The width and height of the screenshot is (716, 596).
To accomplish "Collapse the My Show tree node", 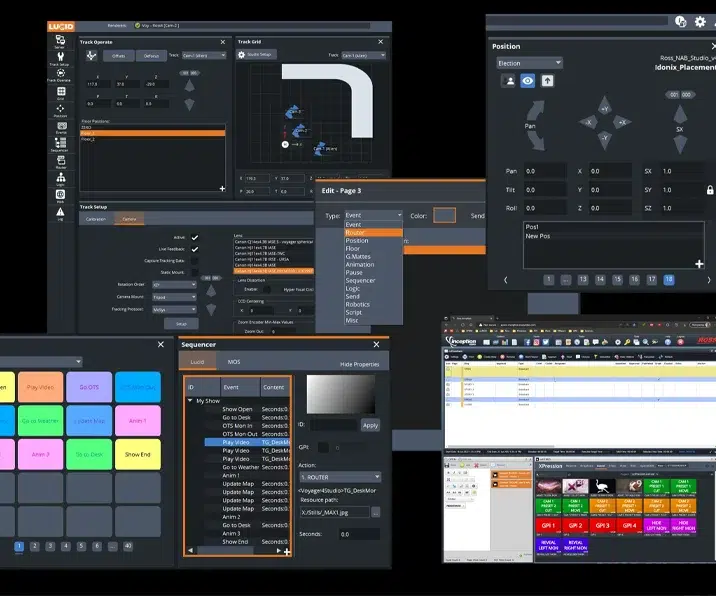I will pos(190,401).
